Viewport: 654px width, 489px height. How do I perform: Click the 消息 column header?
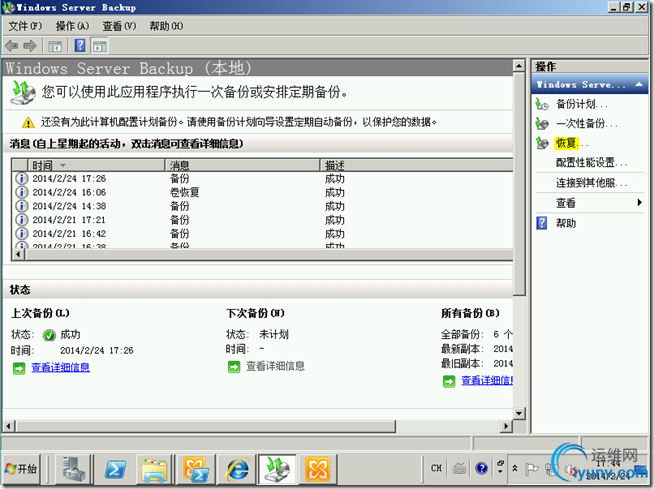tap(242, 165)
